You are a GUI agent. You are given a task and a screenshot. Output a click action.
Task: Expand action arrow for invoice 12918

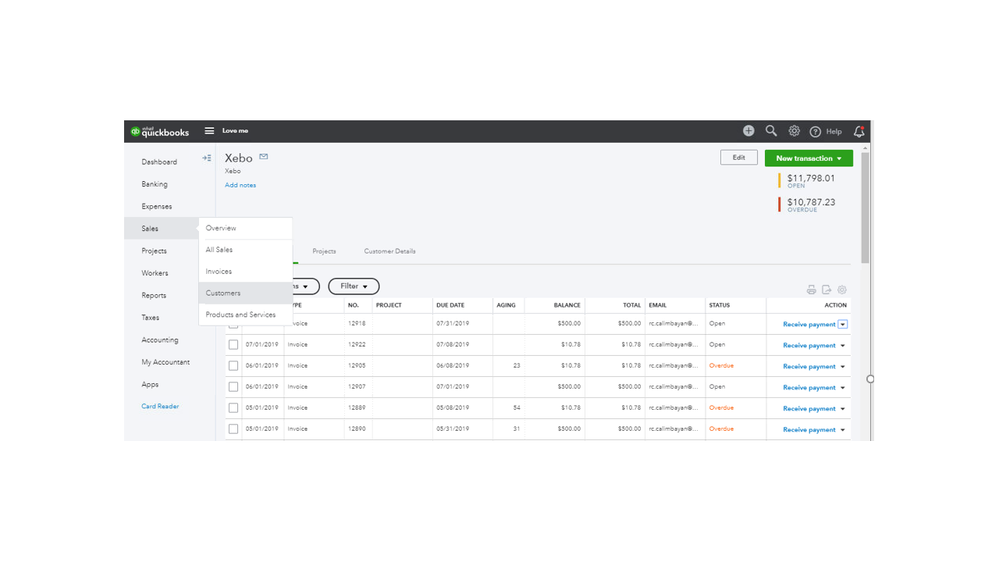[x=843, y=324]
